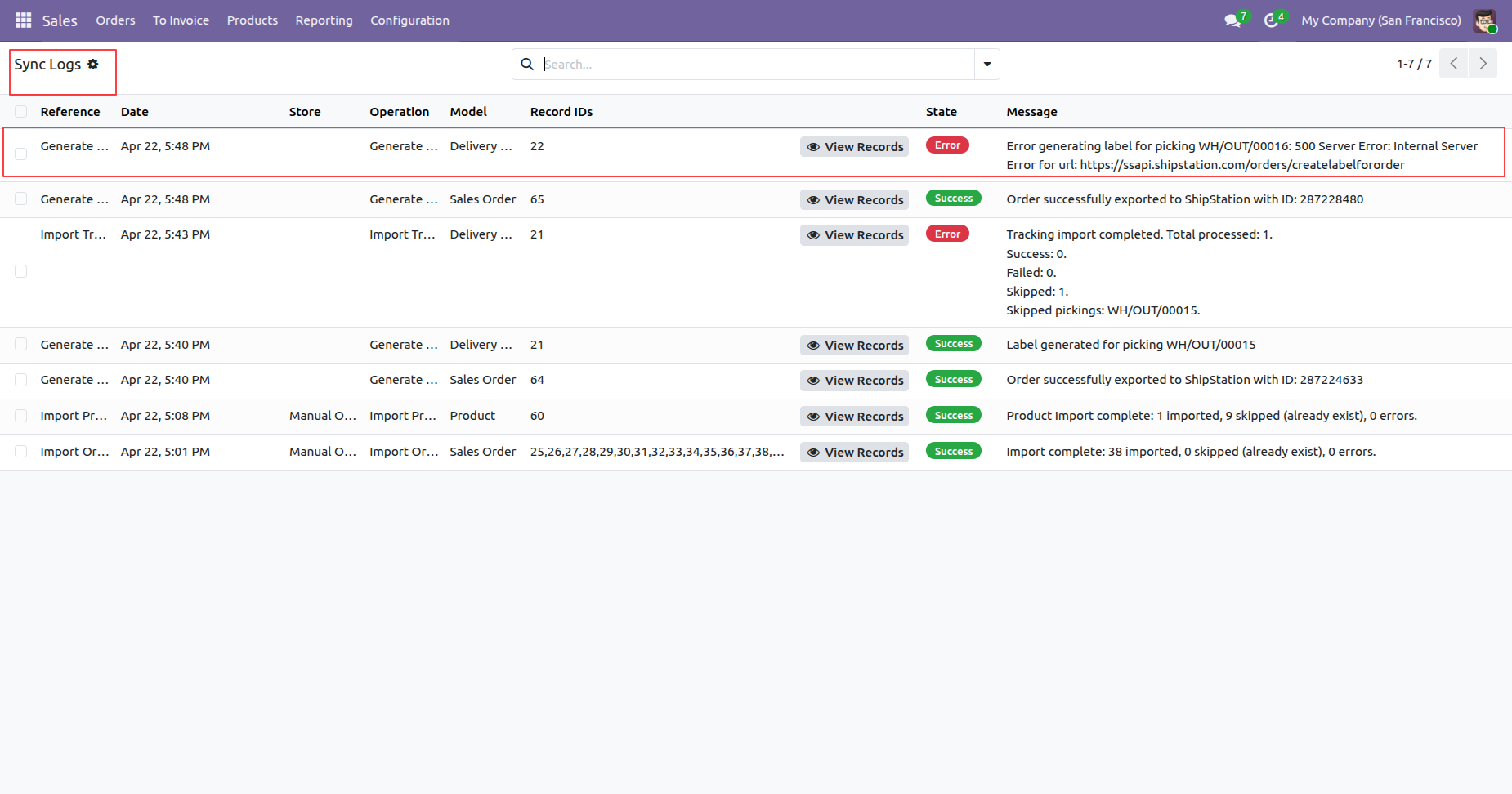Sort by State column header
The width and height of the screenshot is (1512, 794).
(942, 112)
